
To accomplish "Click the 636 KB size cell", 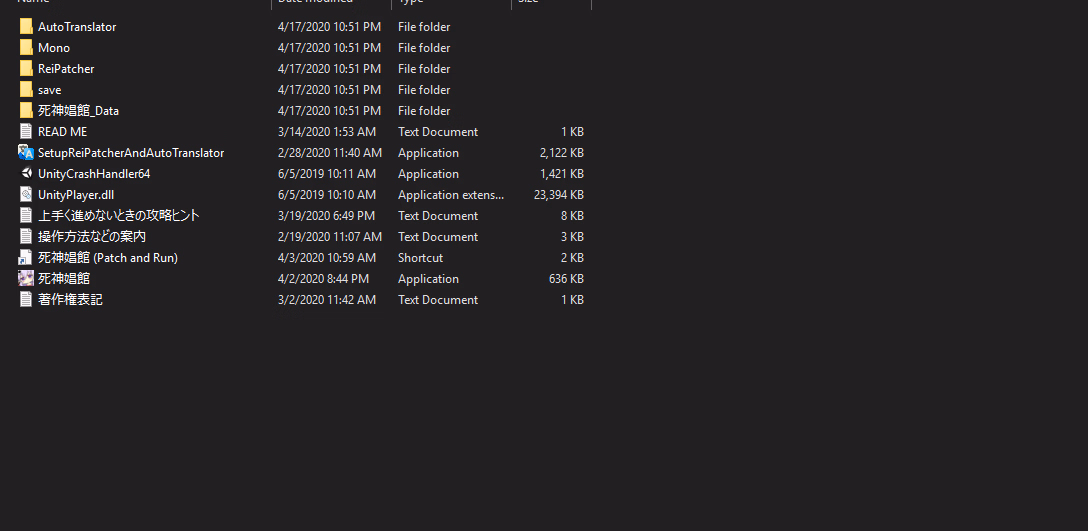I will point(566,278).
